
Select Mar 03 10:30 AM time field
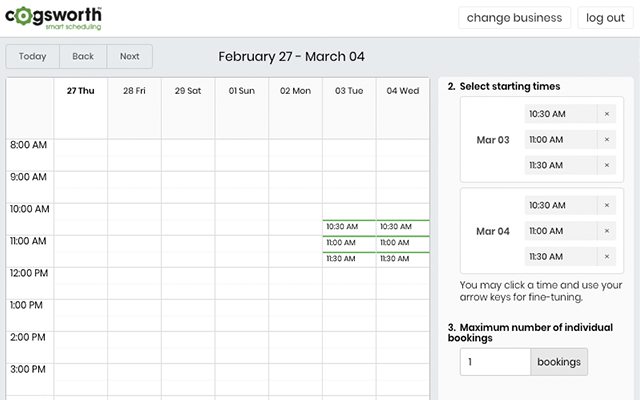point(560,114)
